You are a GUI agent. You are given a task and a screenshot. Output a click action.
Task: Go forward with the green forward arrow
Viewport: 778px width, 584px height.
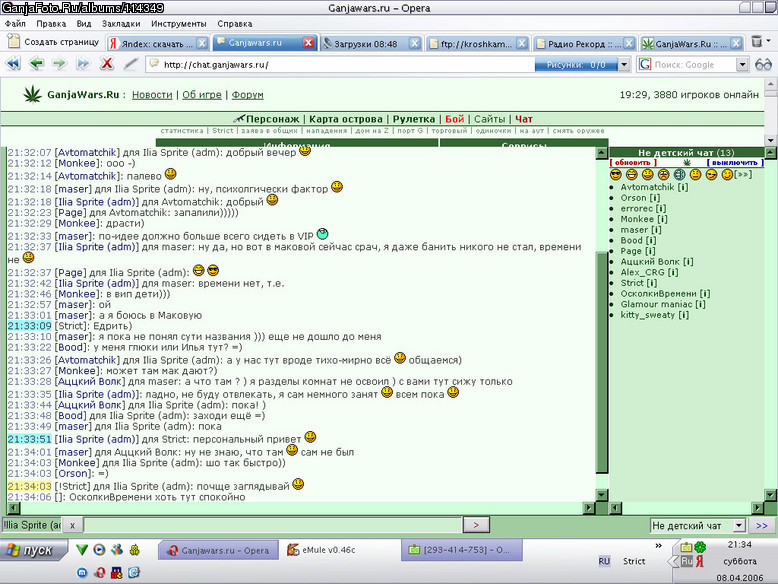tap(60, 64)
